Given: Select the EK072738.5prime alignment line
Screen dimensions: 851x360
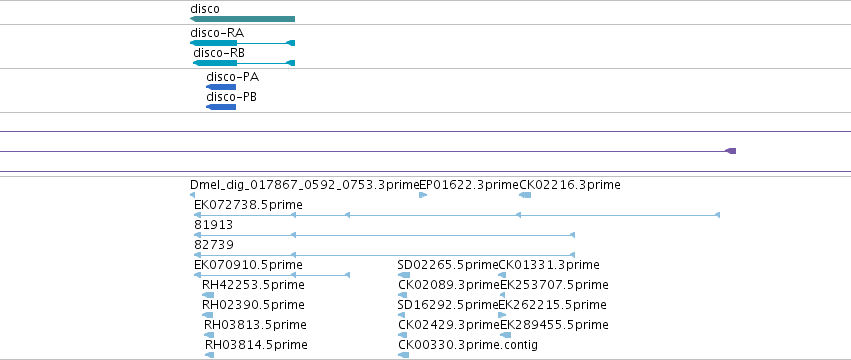Looking at the screenshot, I should coord(457,215).
